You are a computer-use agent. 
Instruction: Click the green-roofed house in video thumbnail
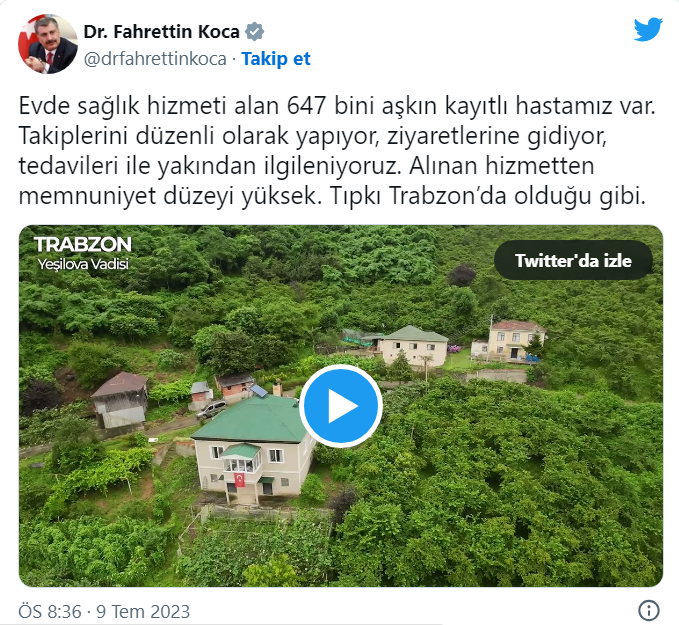[252, 447]
